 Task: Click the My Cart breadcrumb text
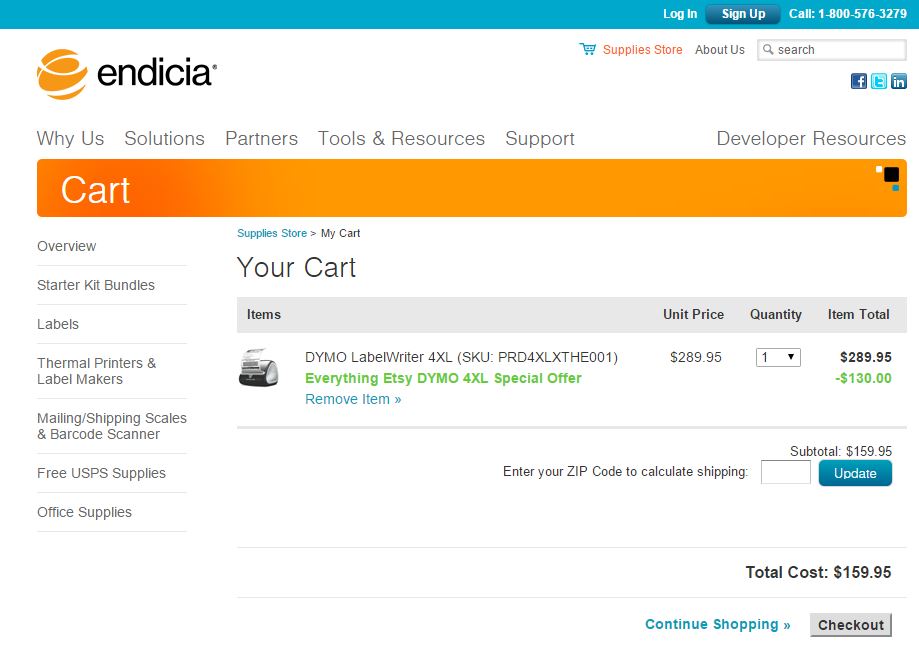[341, 233]
